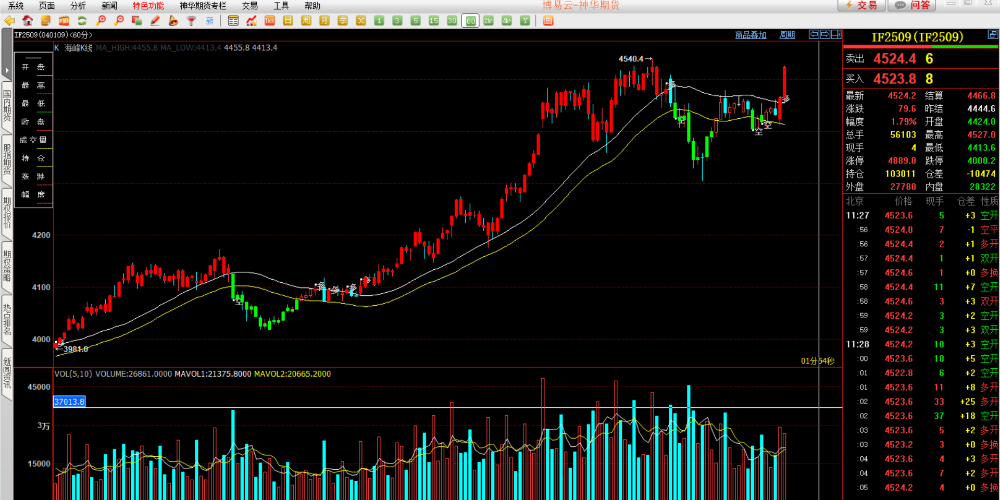This screenshot has width=1000, height=500.
Task: Select the 5-minute period icon
Action: 416,20
